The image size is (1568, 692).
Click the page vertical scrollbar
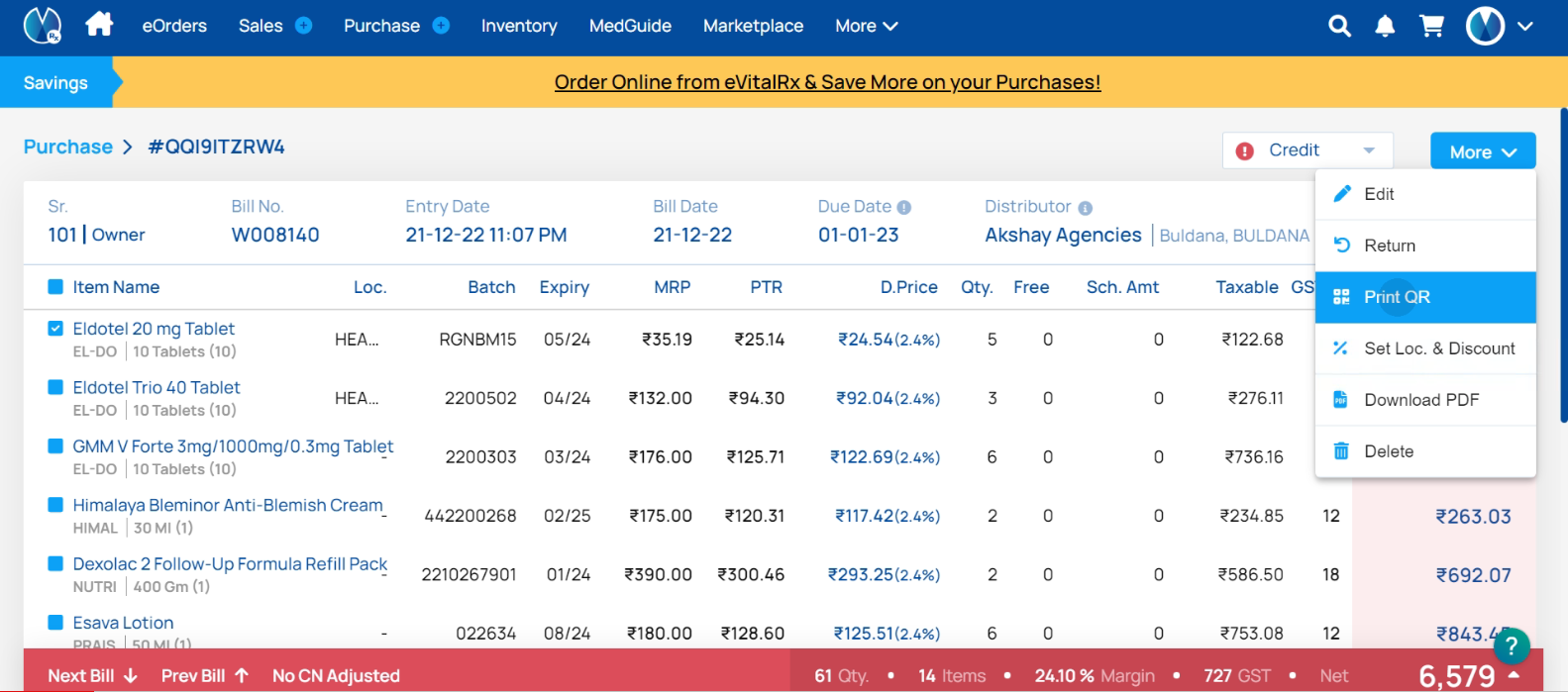pos(1564,265)
